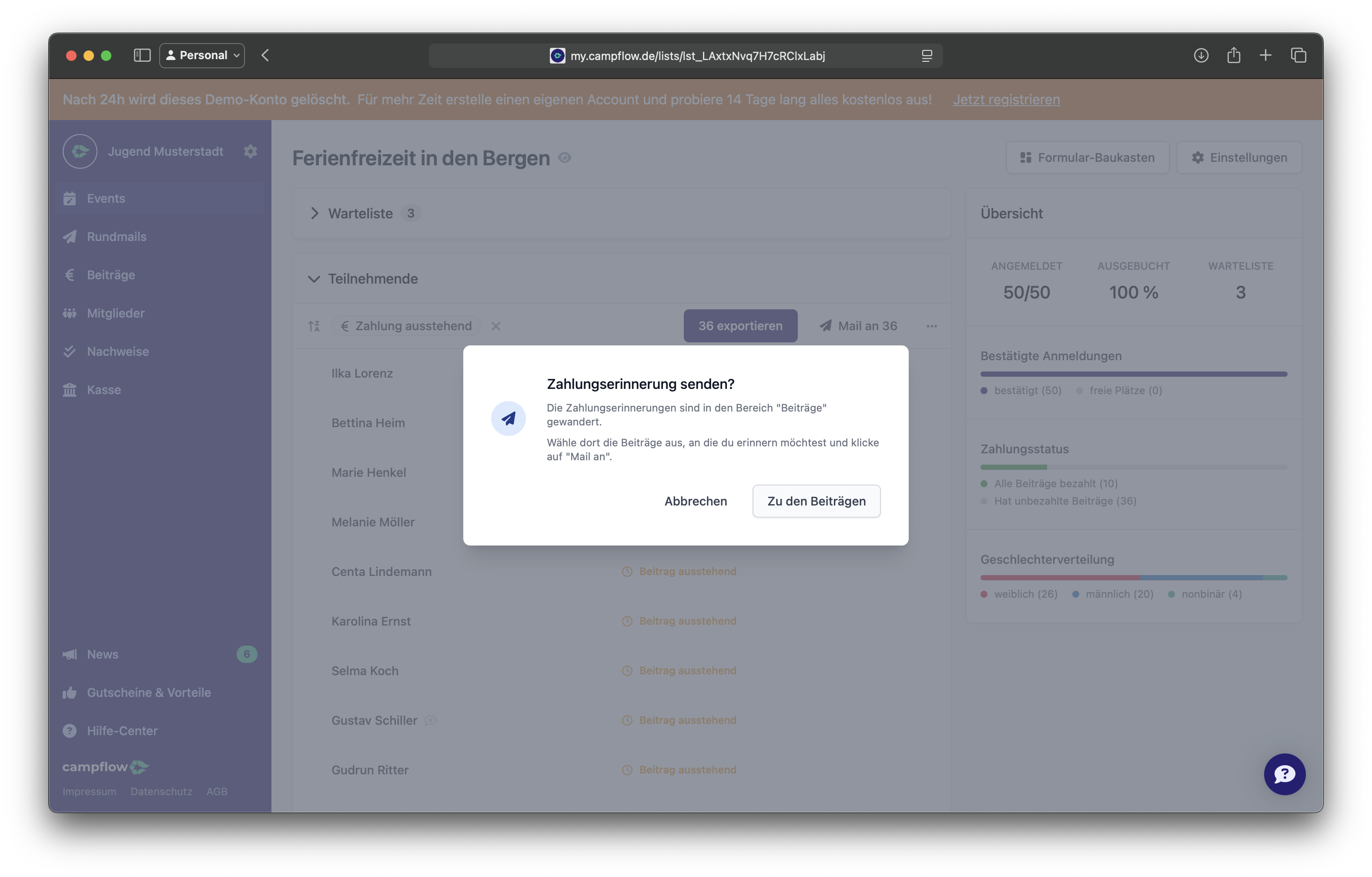This screenshot has height=877, width=1372.
Task: Toggle the visibility eye icon next to event title
Action: click(x=565, y=158)
